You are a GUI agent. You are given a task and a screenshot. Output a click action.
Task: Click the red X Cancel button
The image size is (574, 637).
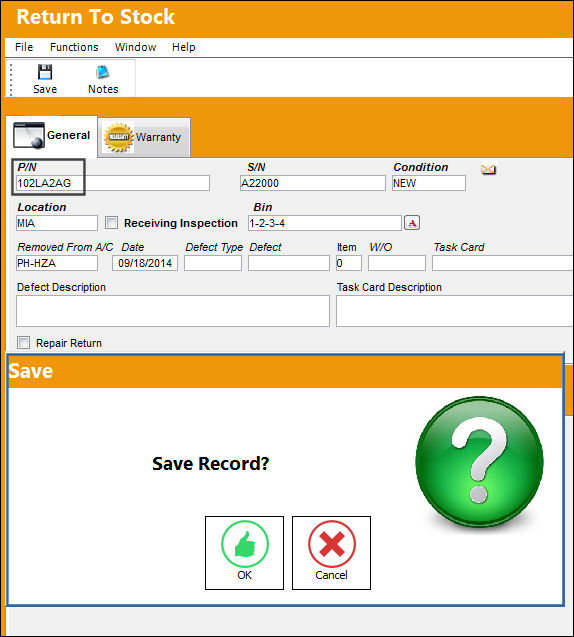point(331,552)
